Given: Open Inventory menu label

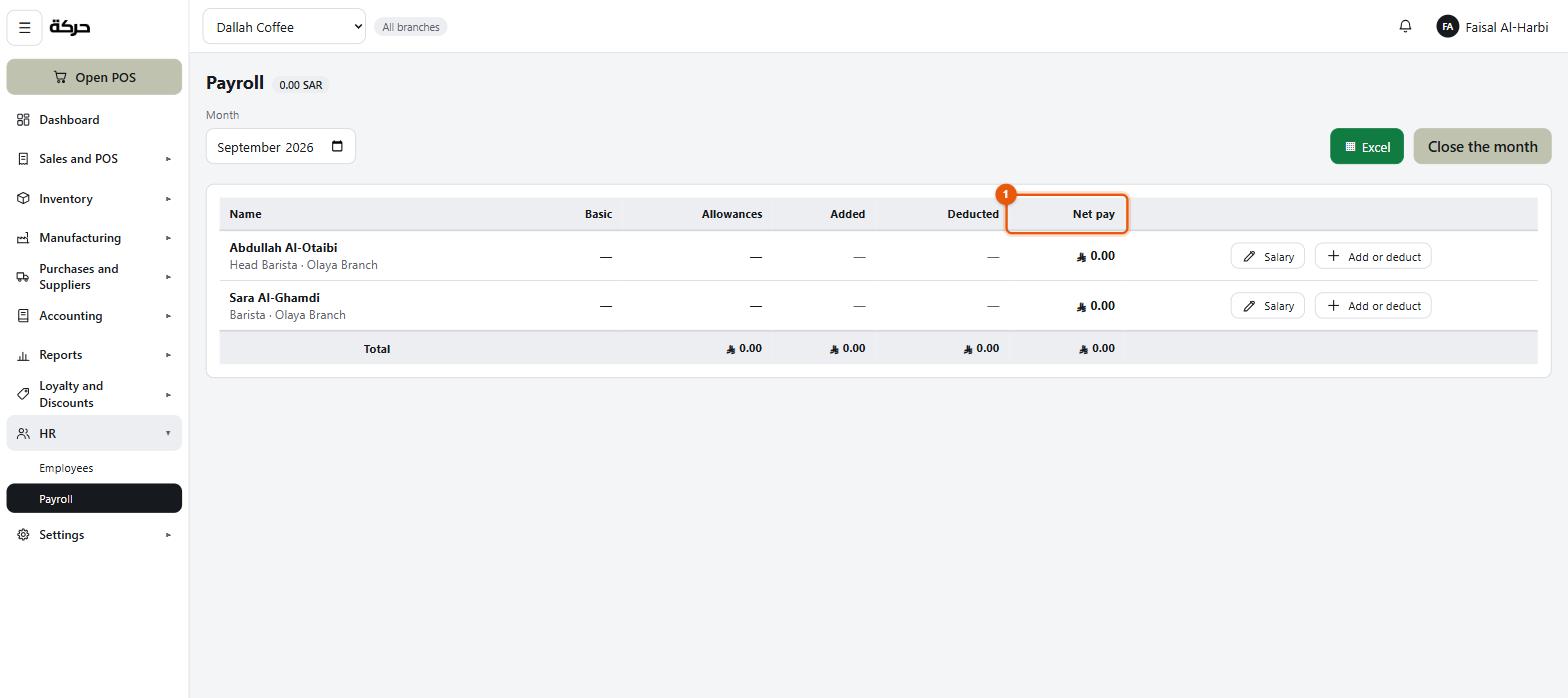Looking at the screenshot, I should (66, 199).
